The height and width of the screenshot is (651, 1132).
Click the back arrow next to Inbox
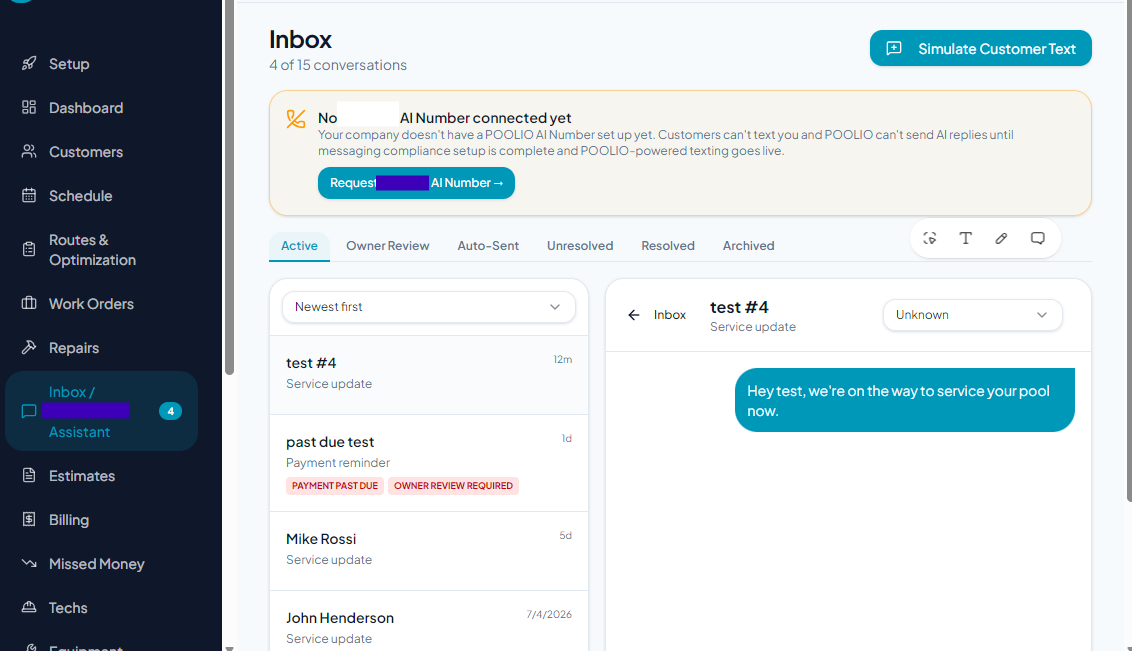click(x=634, y=315)
